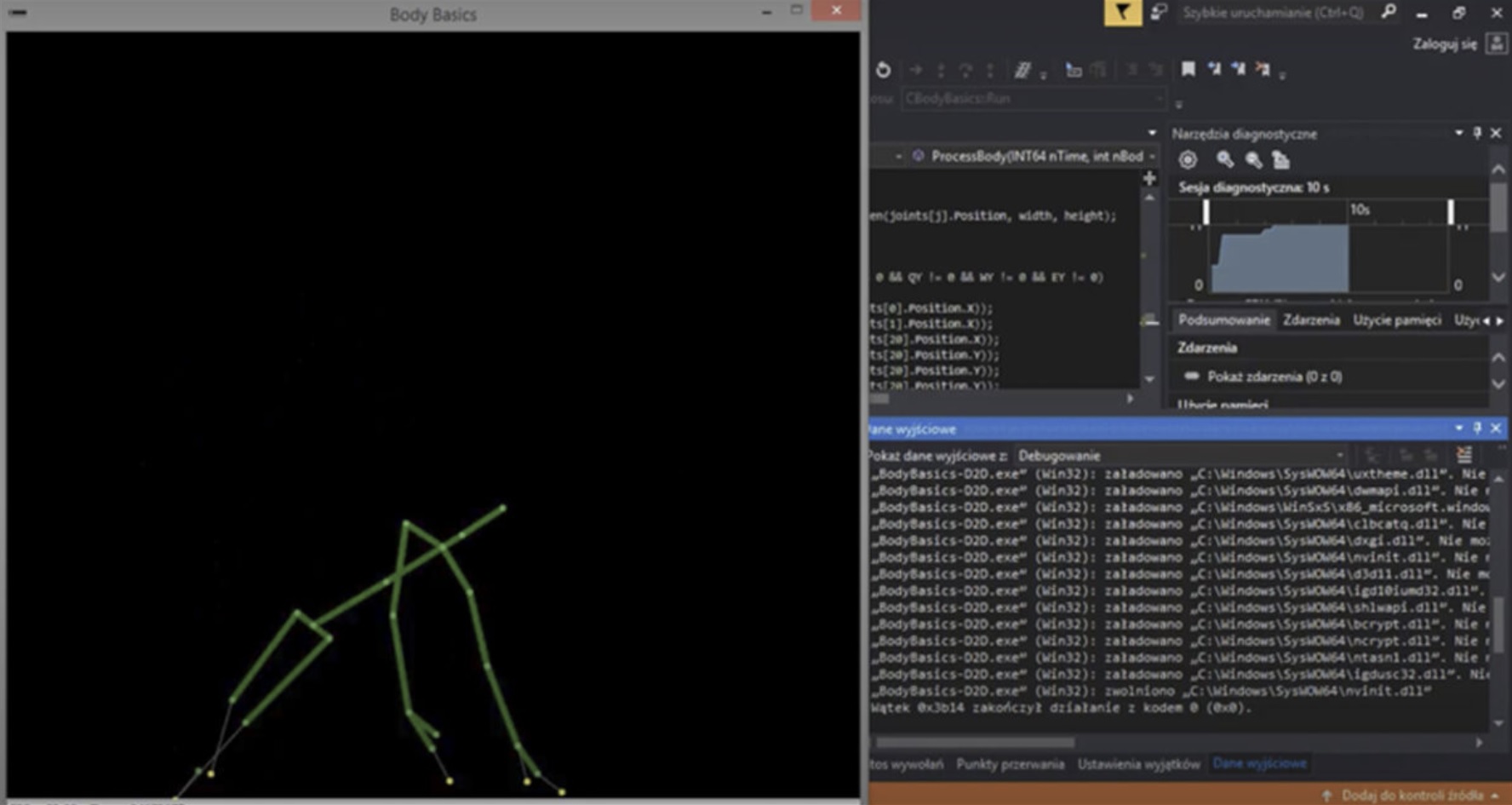Click the Szybkie uruchamianie search field
The height and width of the screenshot is (805, 1512).
[1273, 13]
